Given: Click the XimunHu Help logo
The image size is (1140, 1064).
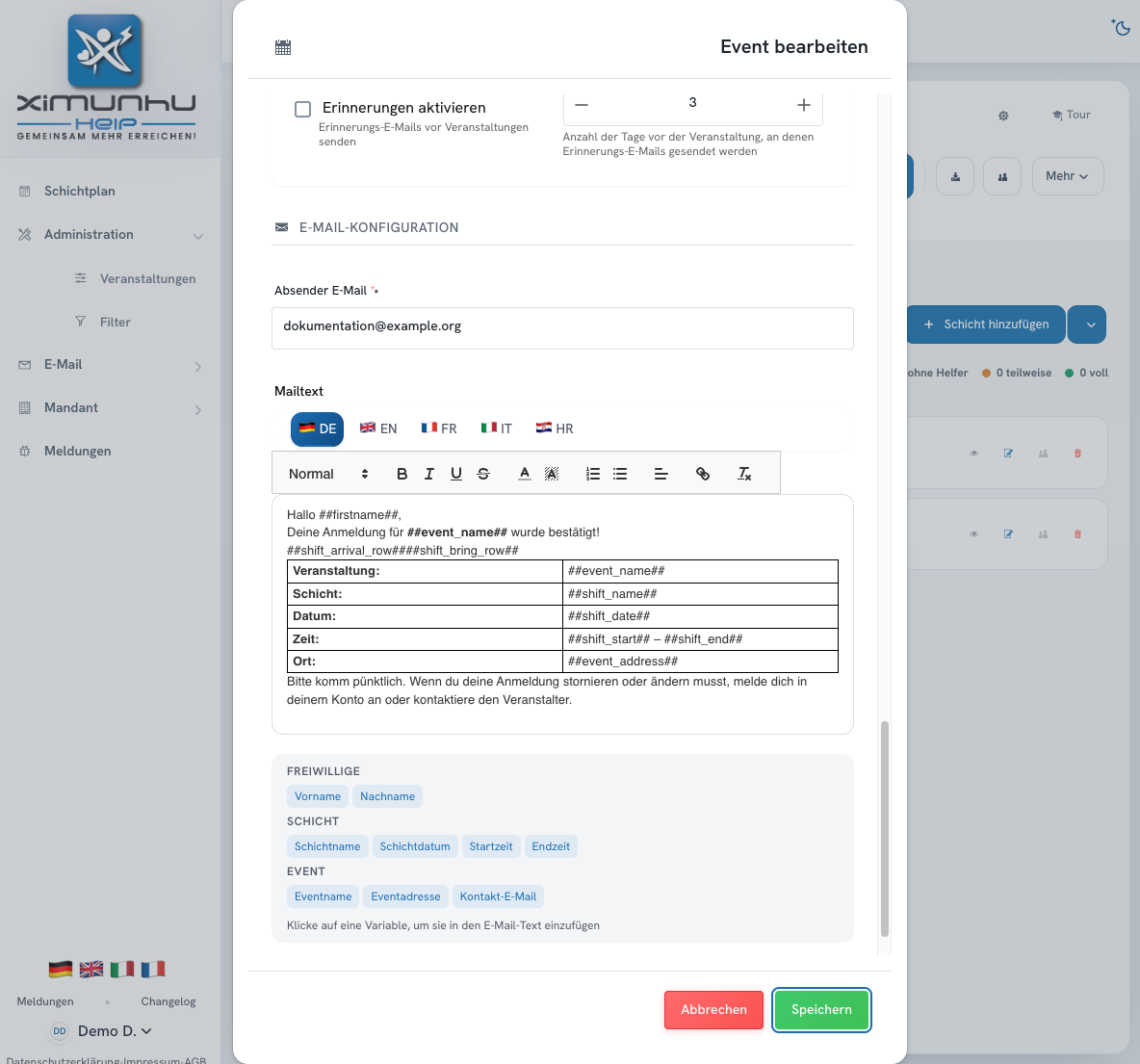Looking at the screenshot, I should (x=106, y=78).
